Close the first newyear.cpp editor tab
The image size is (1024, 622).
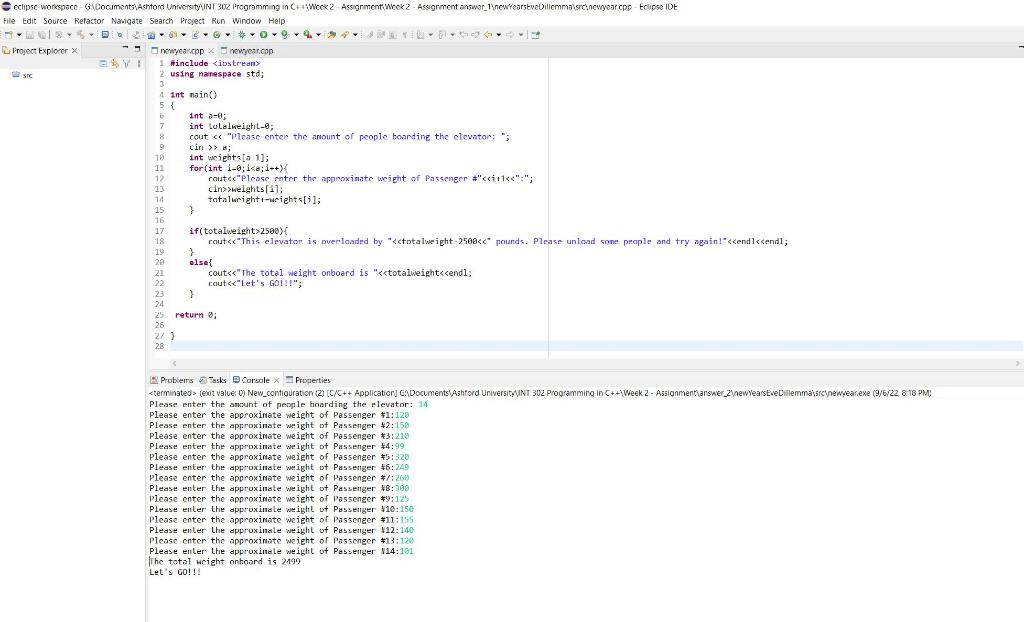click(211, 50)
